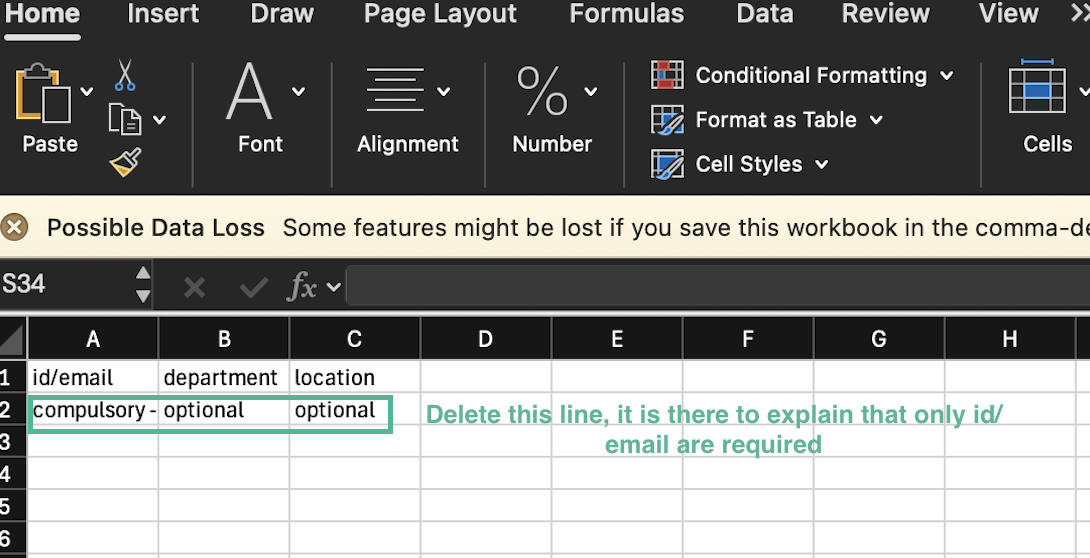Viewport: 1090px width, 558px height.
Task: Confirm the formula bar entry
Action: point(253,288)
